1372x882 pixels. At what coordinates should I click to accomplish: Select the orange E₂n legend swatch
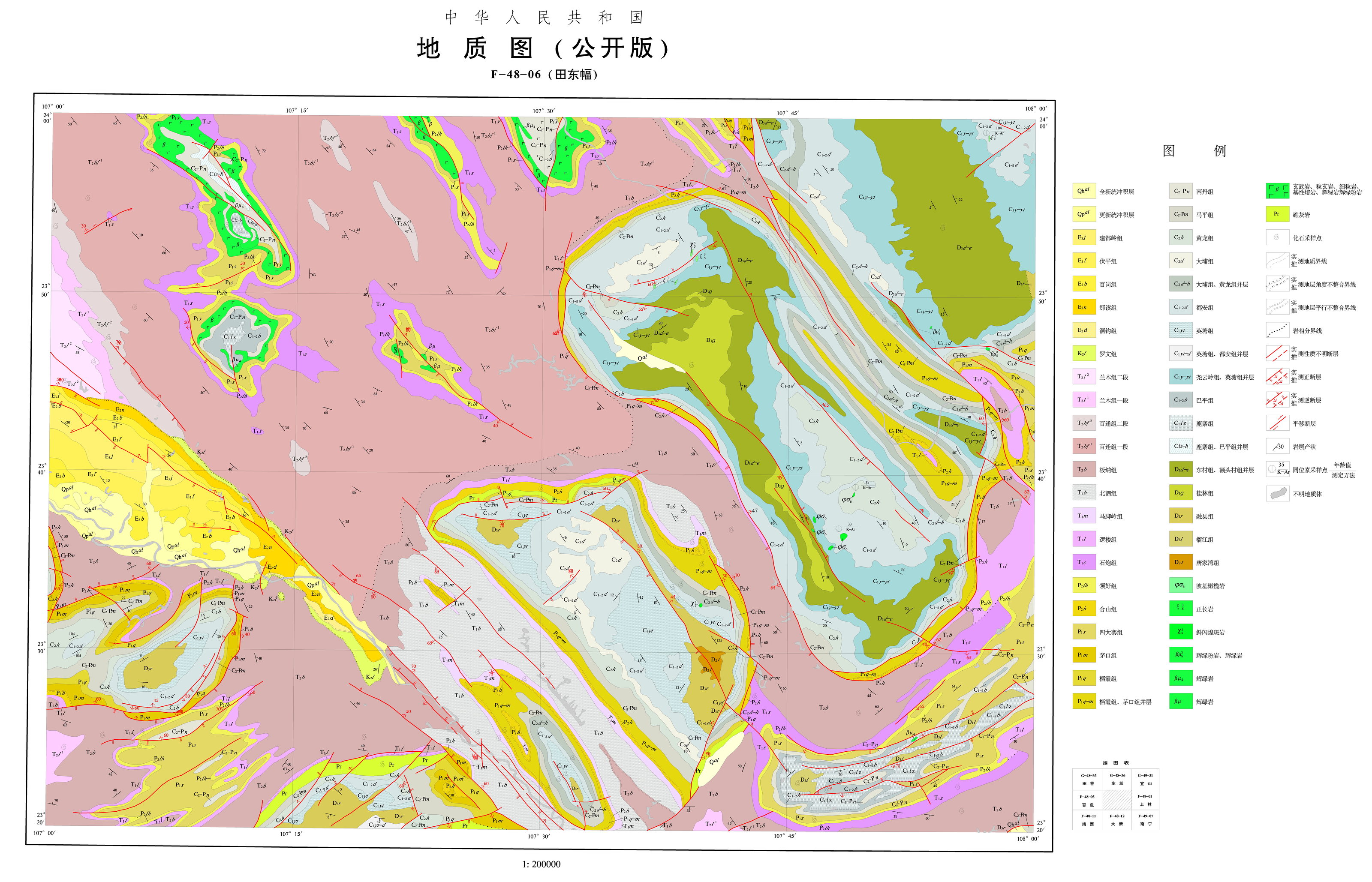(x=1083, y=307)
